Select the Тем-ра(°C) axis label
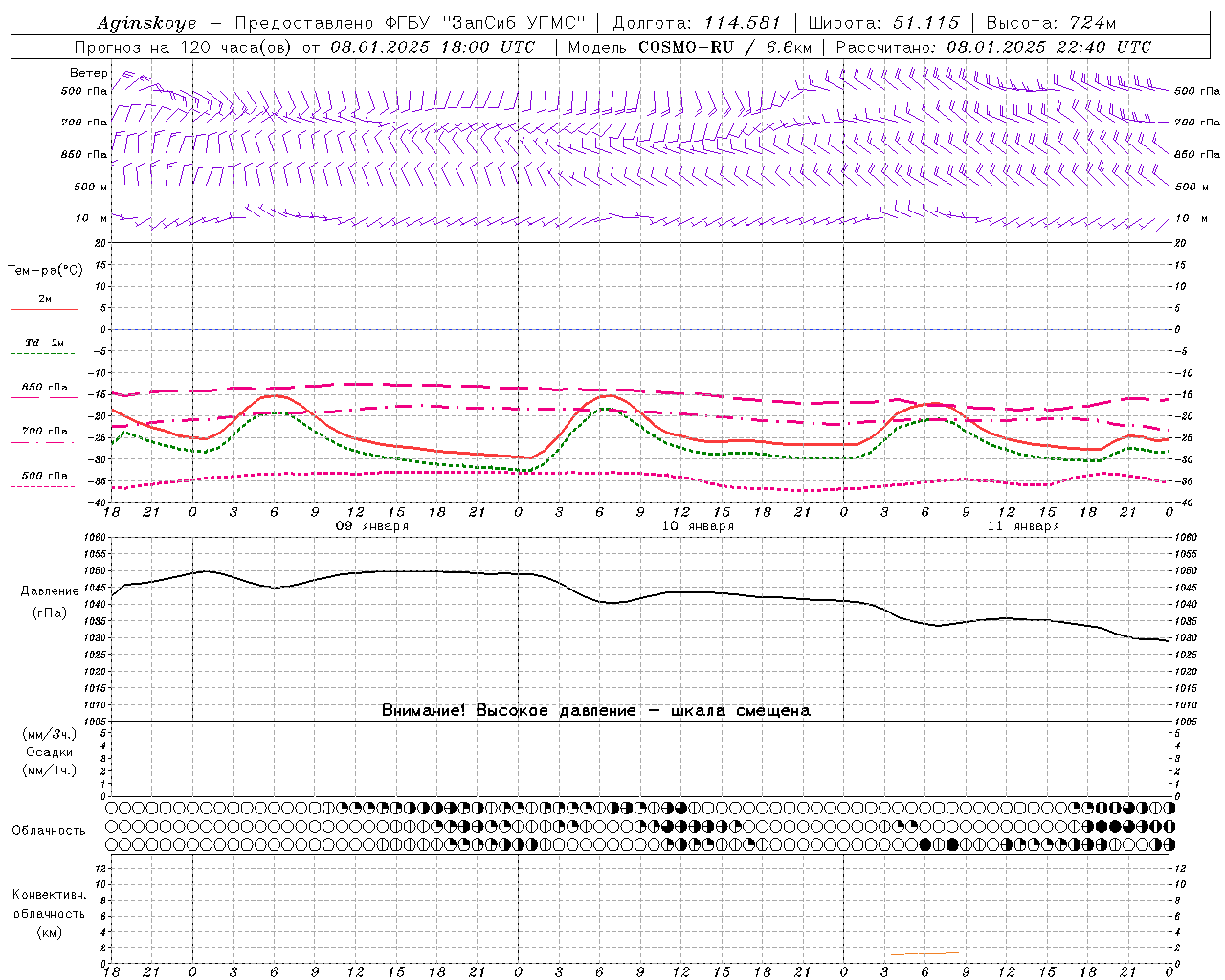1225x980 pixels. tap(45, 271)
